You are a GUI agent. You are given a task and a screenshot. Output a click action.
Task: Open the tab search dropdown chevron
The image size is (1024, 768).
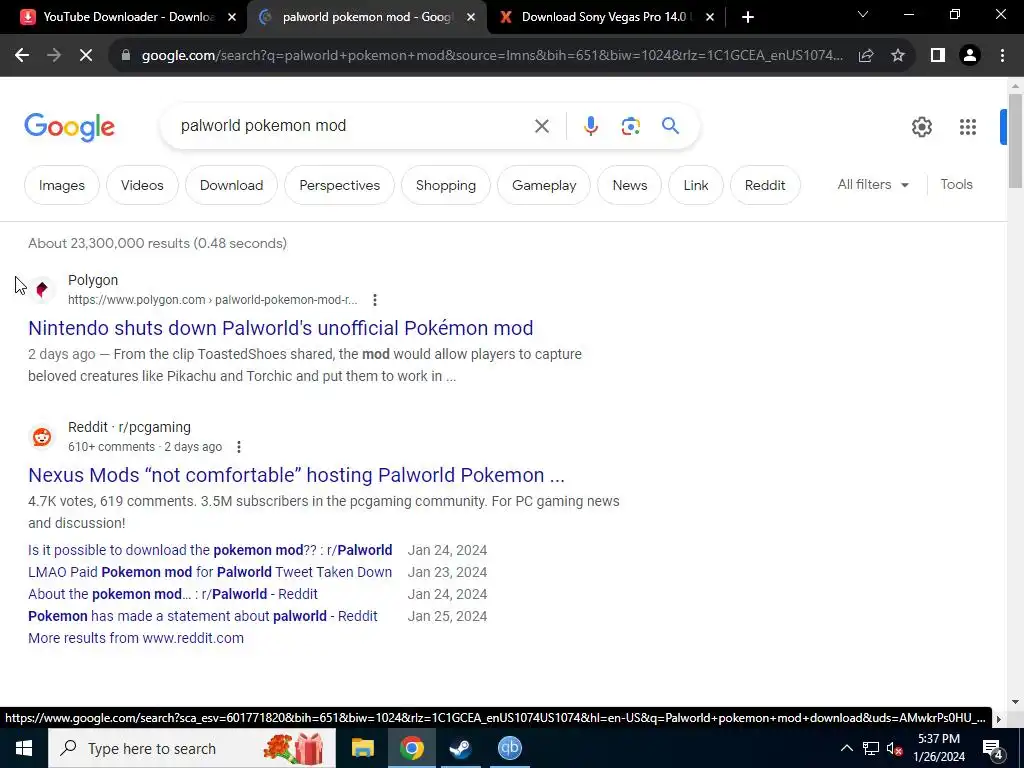click(863, 14)
